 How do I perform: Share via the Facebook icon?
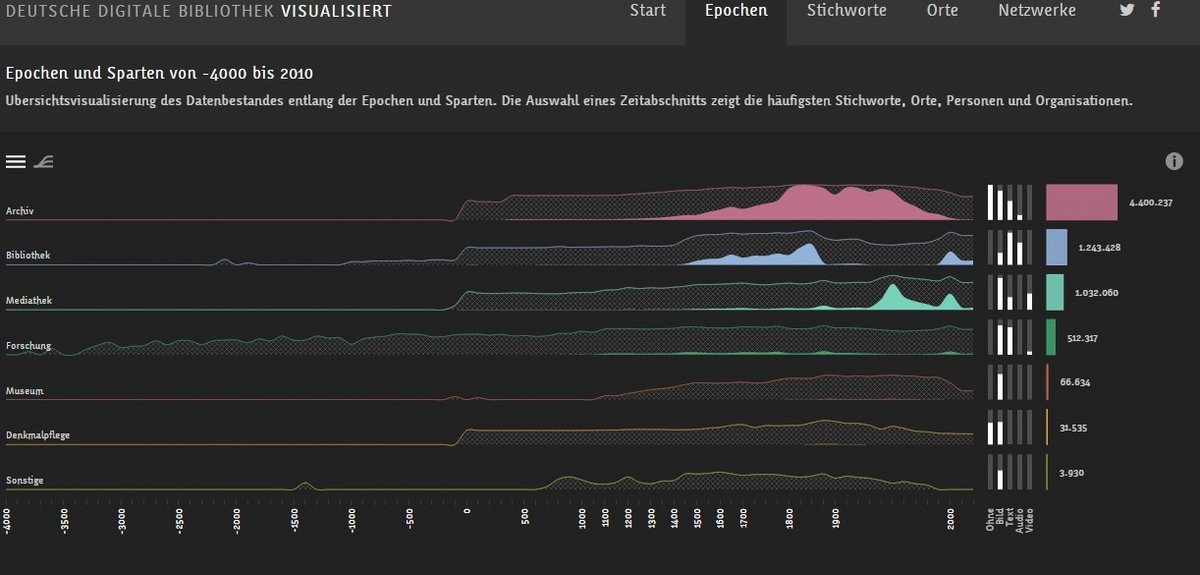pos(1156,11)
